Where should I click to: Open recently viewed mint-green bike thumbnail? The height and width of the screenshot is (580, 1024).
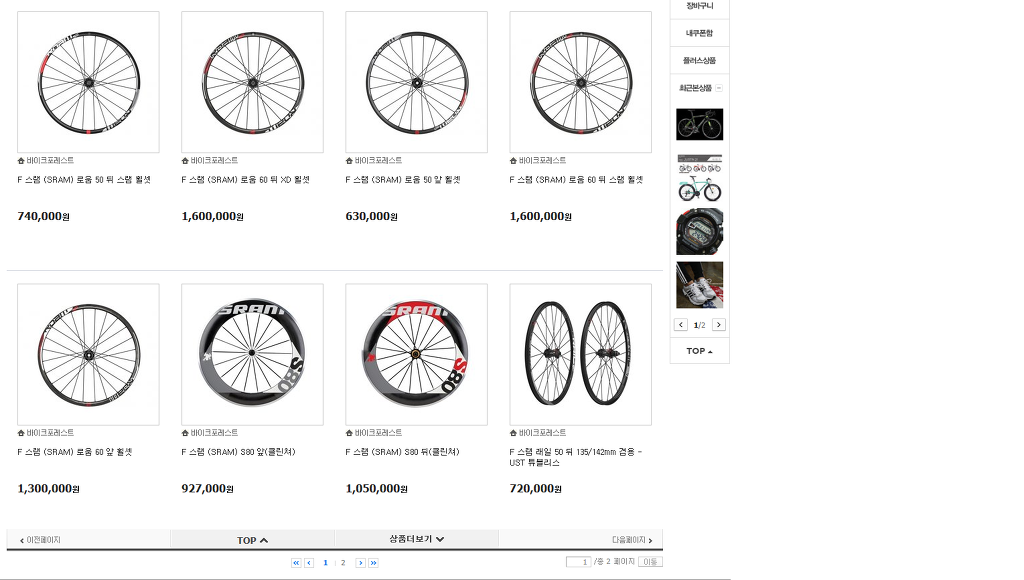click(x=699, y=178)
